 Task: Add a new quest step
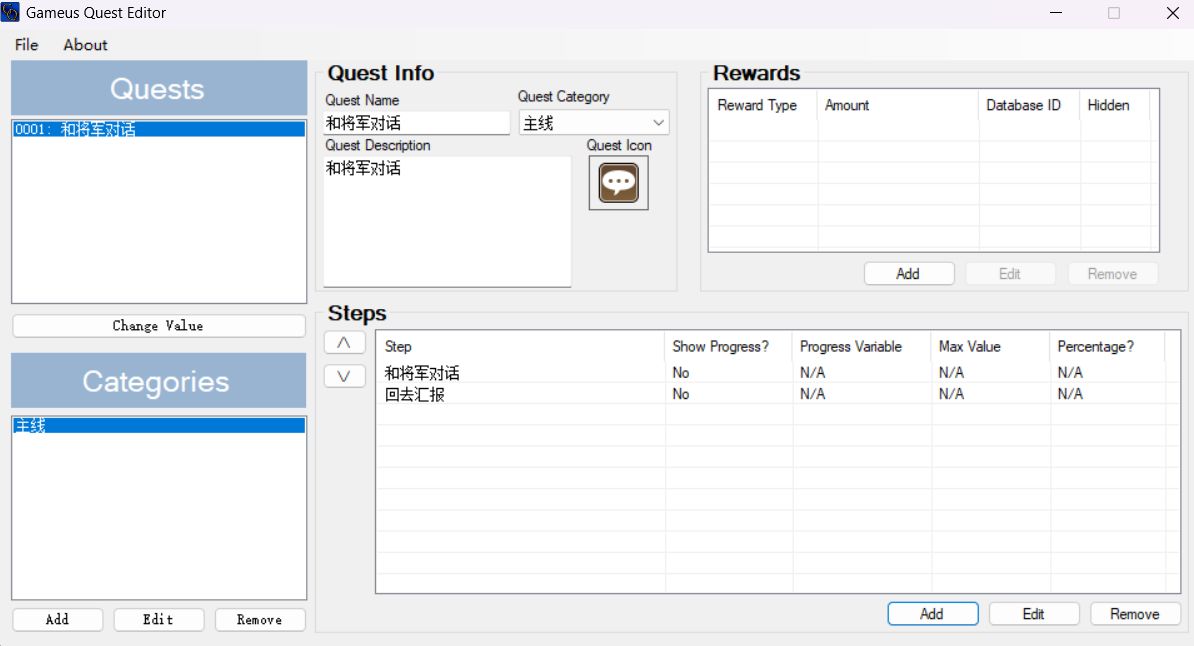932,614
